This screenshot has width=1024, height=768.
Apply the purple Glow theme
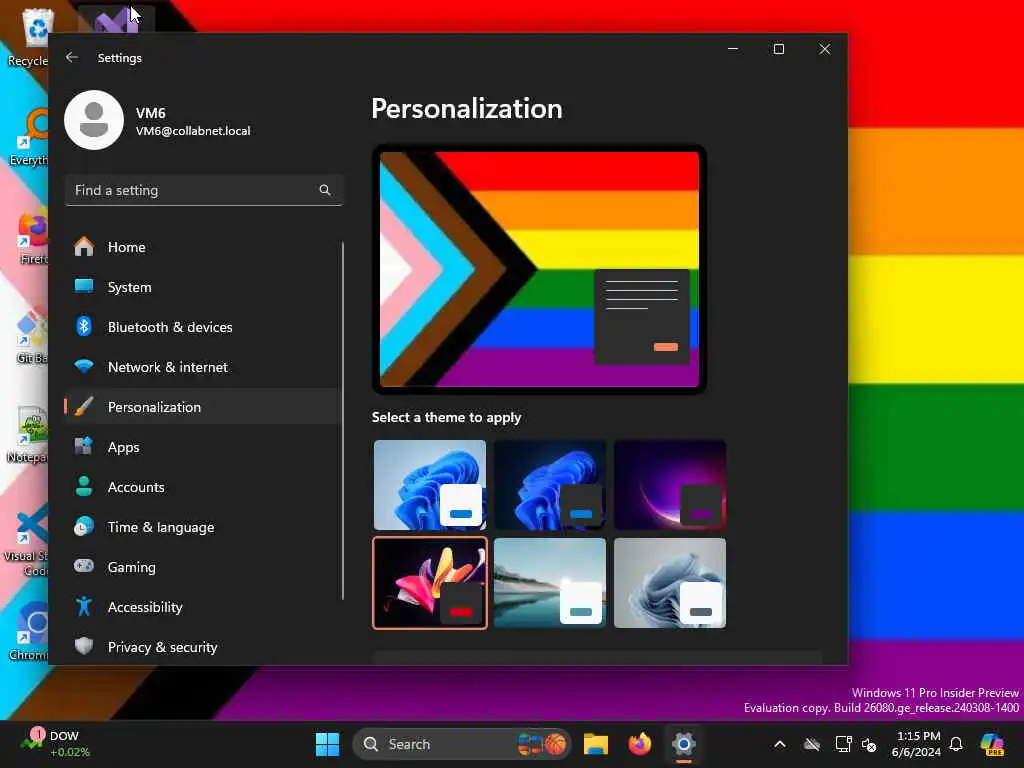(670, 485)
